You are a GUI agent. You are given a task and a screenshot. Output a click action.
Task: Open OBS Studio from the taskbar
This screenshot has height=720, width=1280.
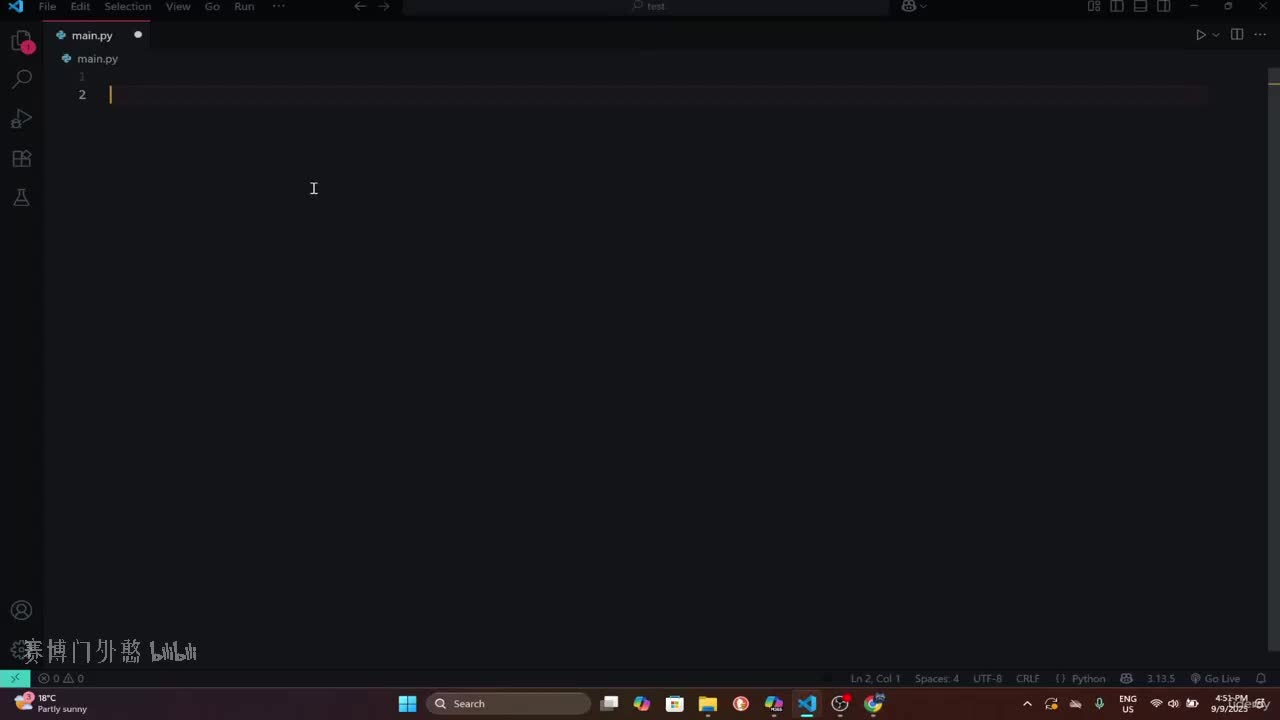pos(840,704)
